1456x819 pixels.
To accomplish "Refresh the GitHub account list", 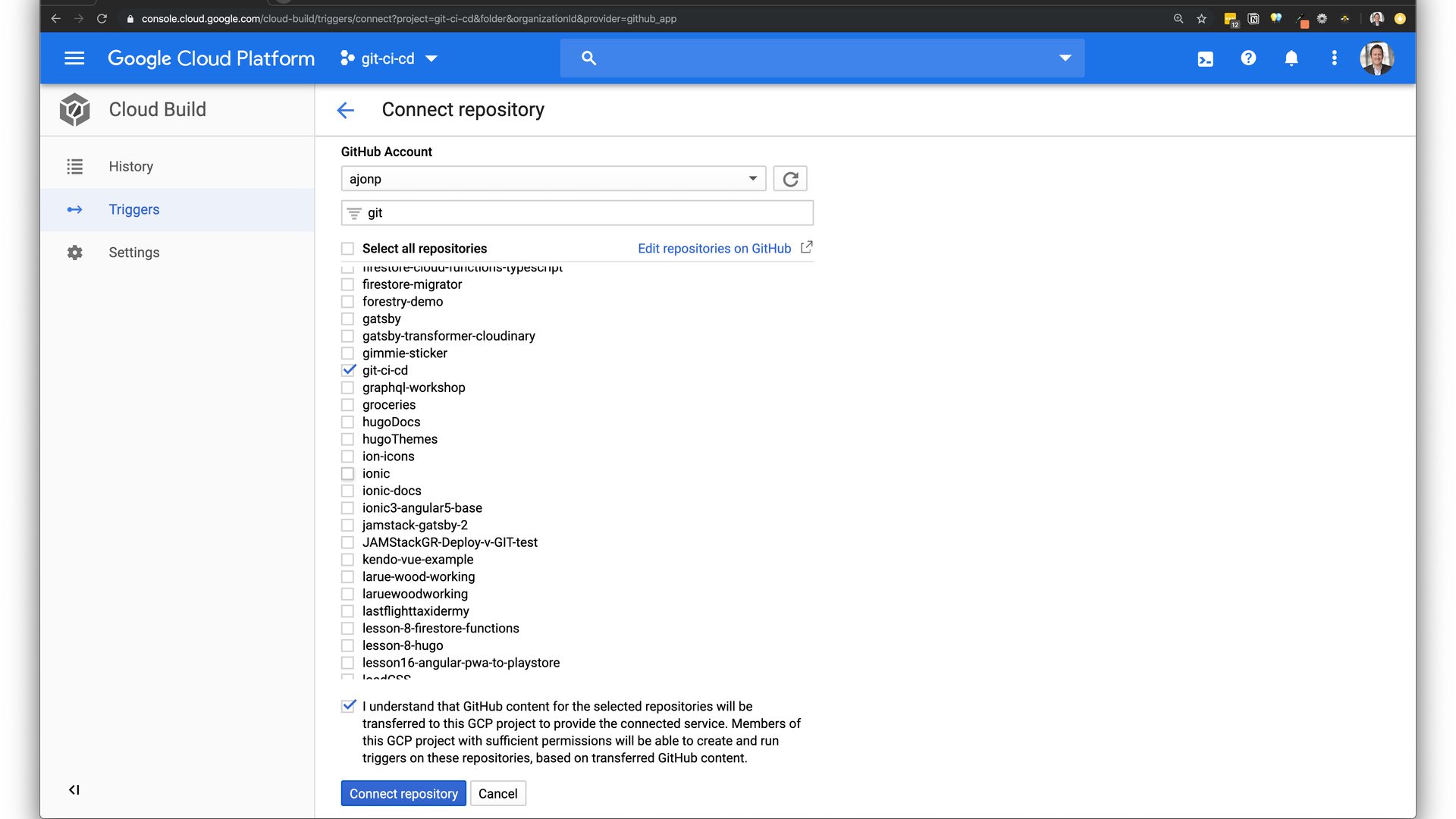I will click(790, 179).
